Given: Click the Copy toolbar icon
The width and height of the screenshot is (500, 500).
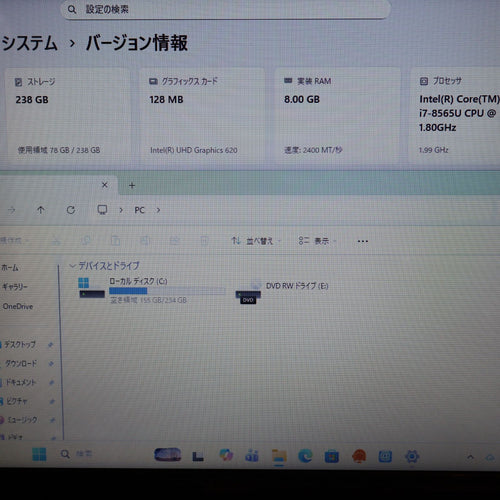Looking at the screenshot, I should (x=87, y=240).
